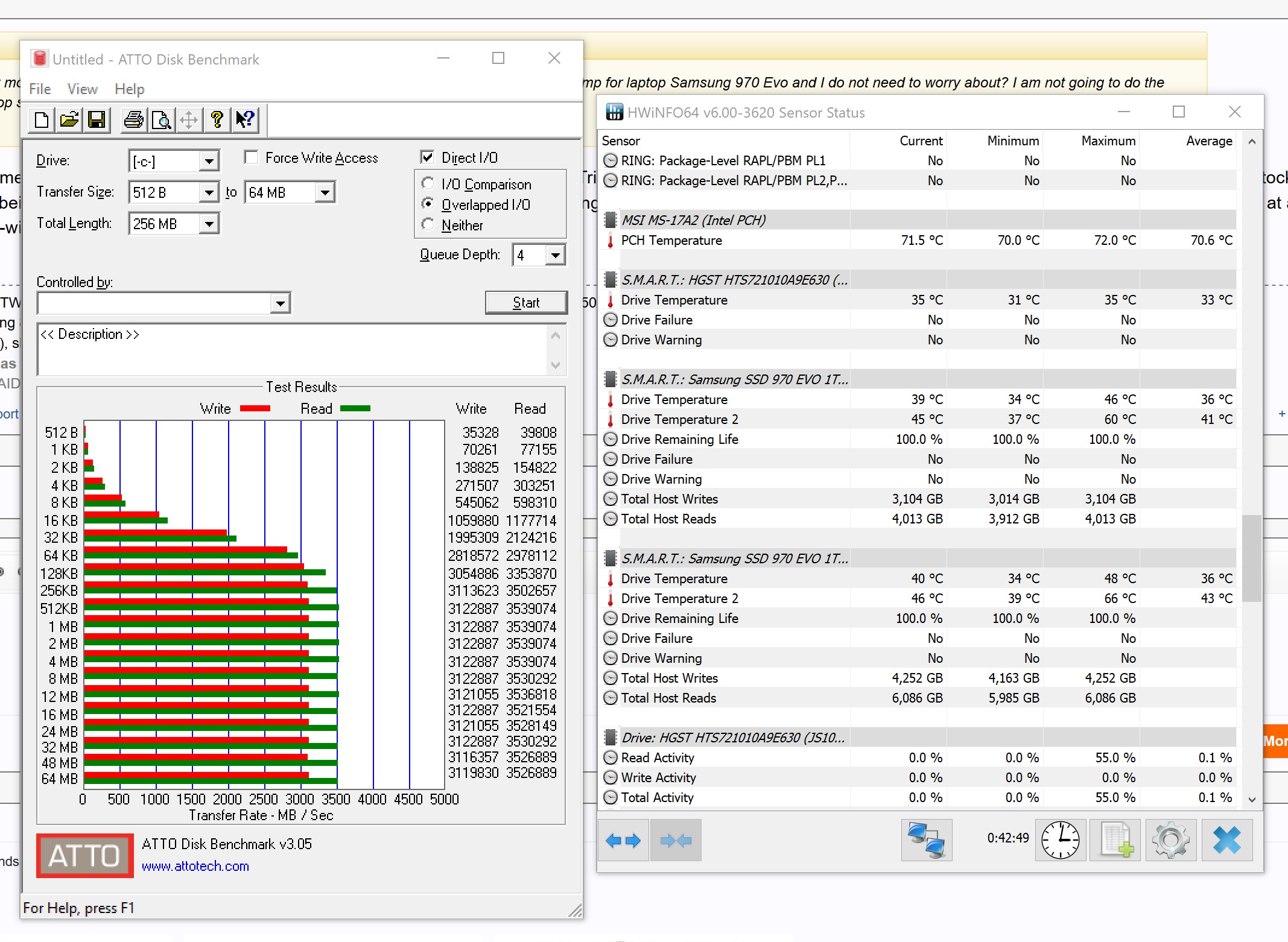Click the collapse columns arrows in HWiNFO
This screenshot has height=942, width=1288.
click(x=676, y=840)
